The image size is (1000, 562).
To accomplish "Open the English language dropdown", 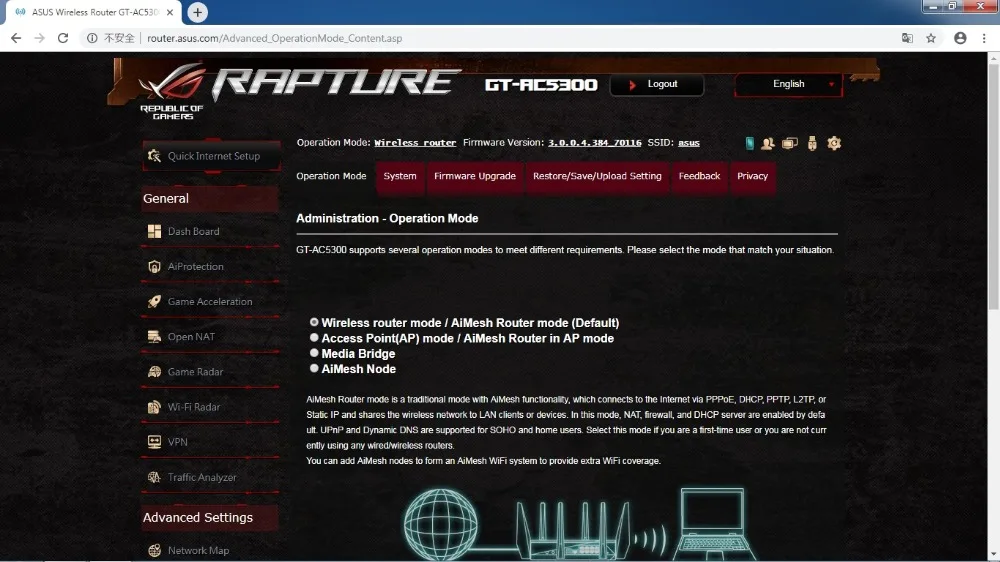I will 788,84.
